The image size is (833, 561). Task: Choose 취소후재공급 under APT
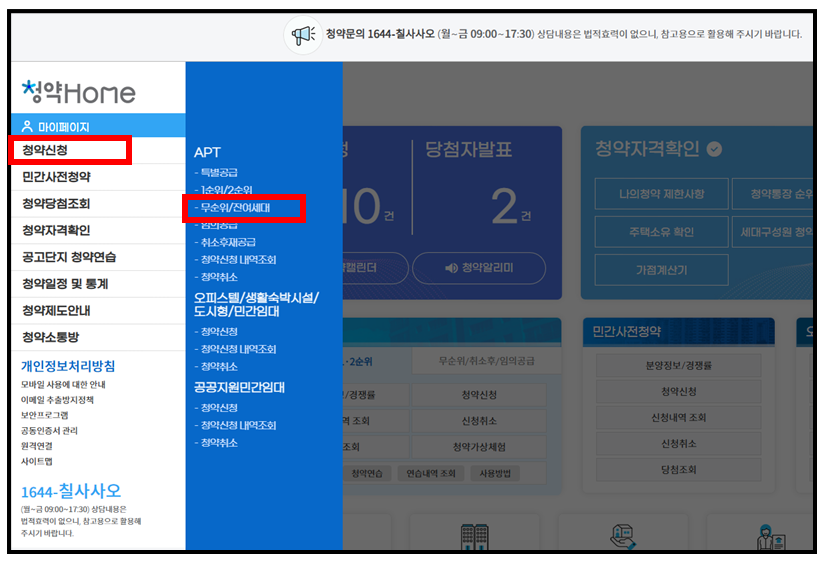(x=225, y=242)
